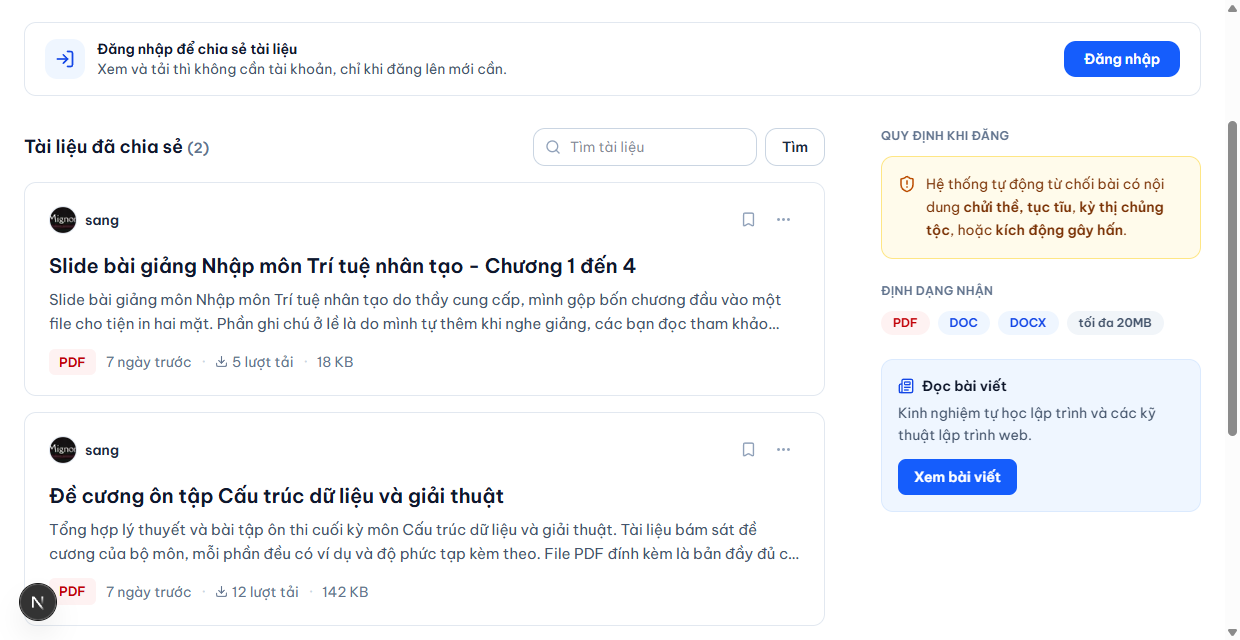Image resolution: width=1240 pixels, height=640 pixels.
Task: Click the download icon beside 12 lượt tải
Action: 222,592
